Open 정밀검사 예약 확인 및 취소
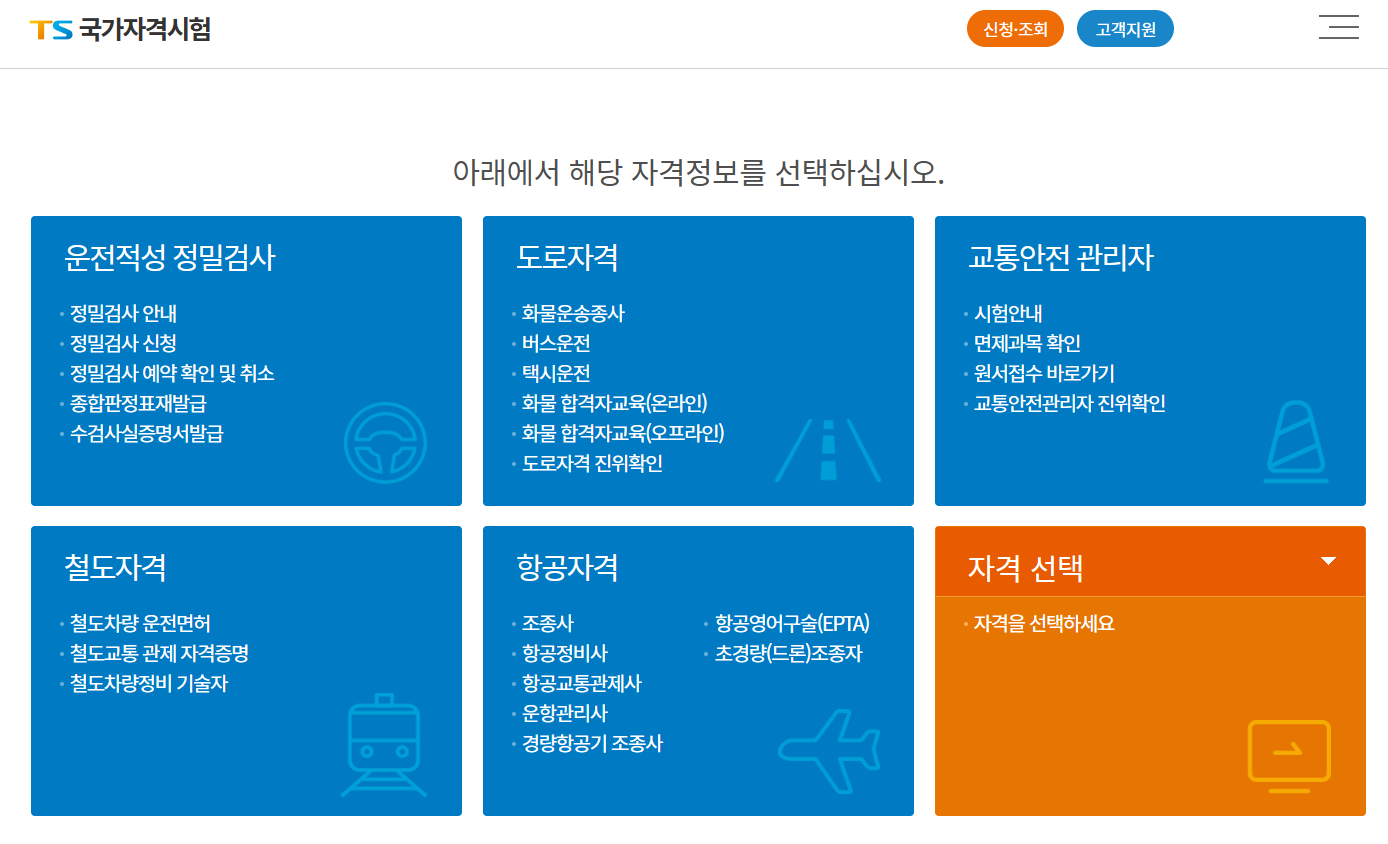 point(172,374)
